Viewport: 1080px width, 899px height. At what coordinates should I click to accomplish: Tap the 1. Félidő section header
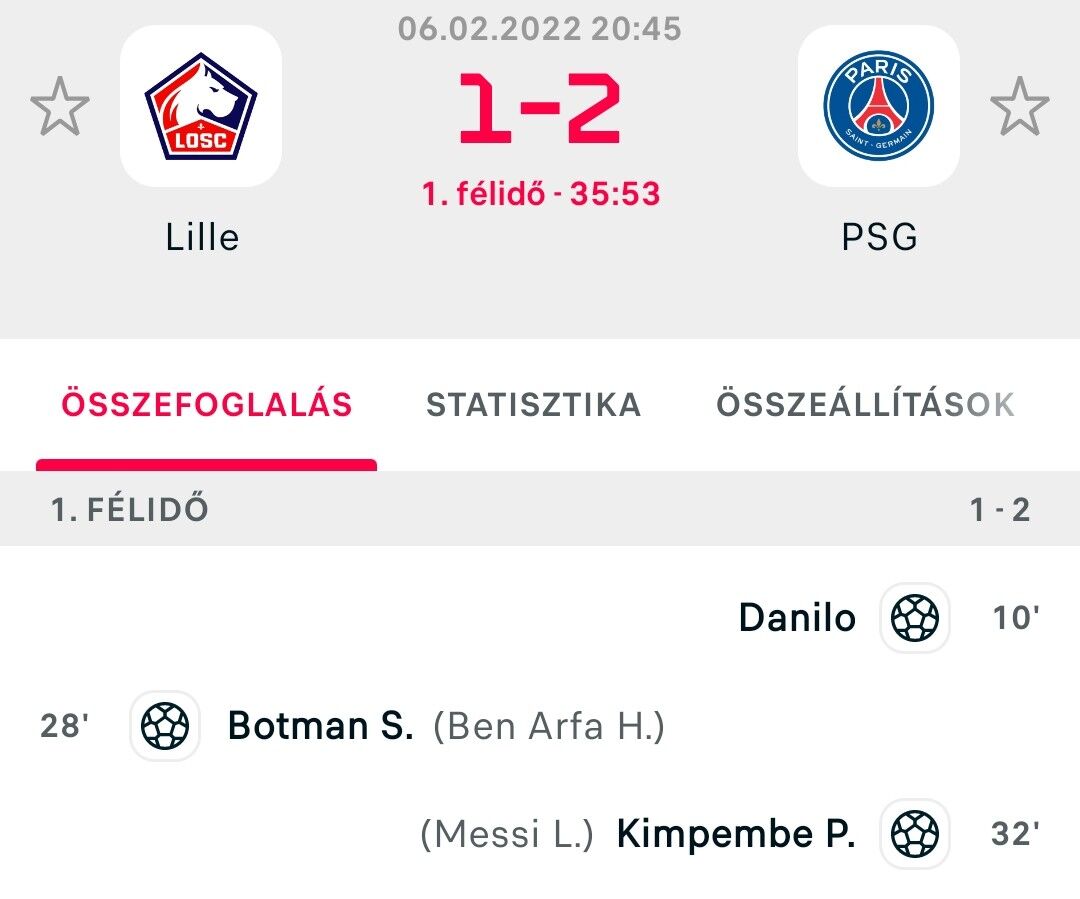130,510
